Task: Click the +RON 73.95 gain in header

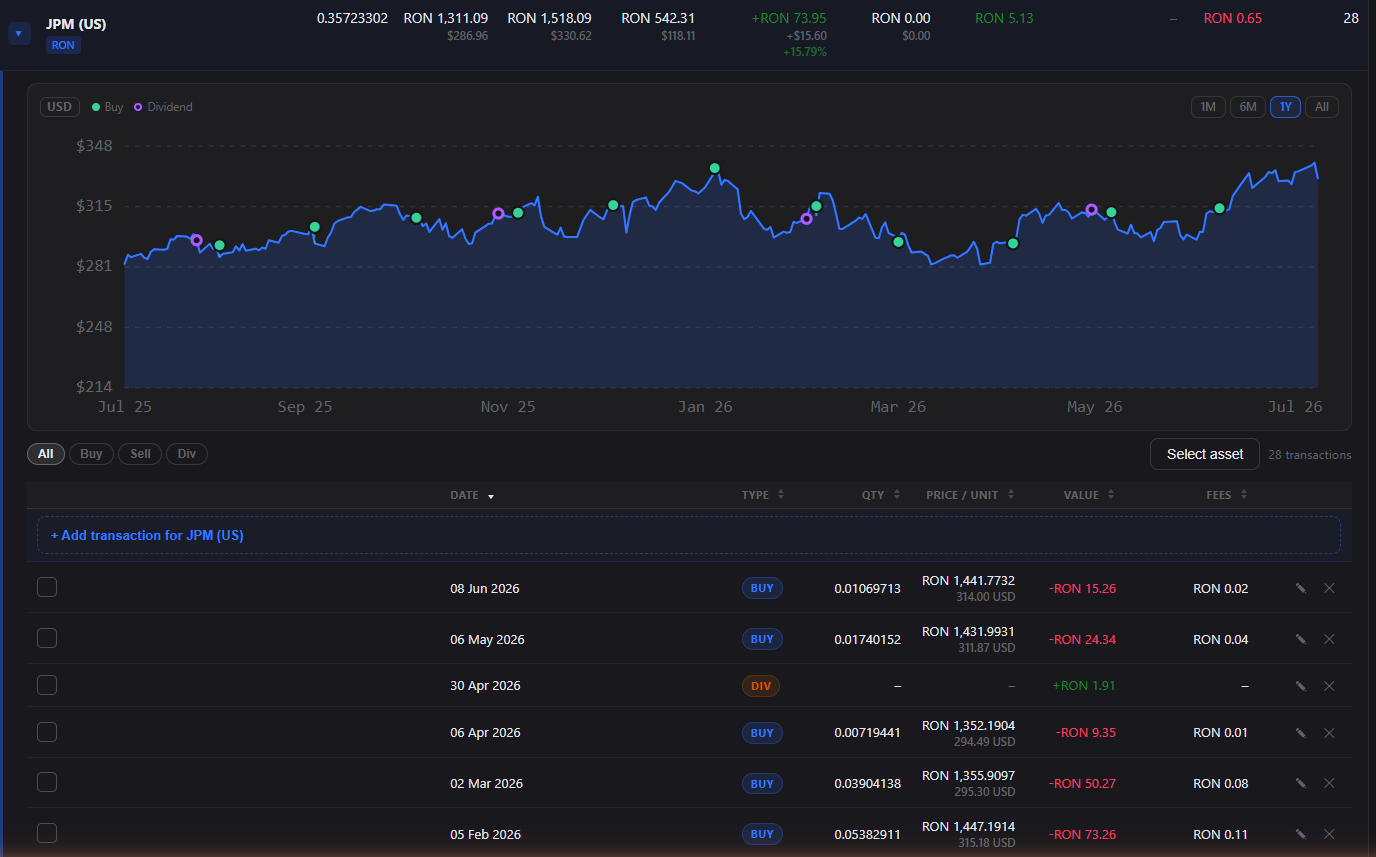Action: (x=789, y=18)
